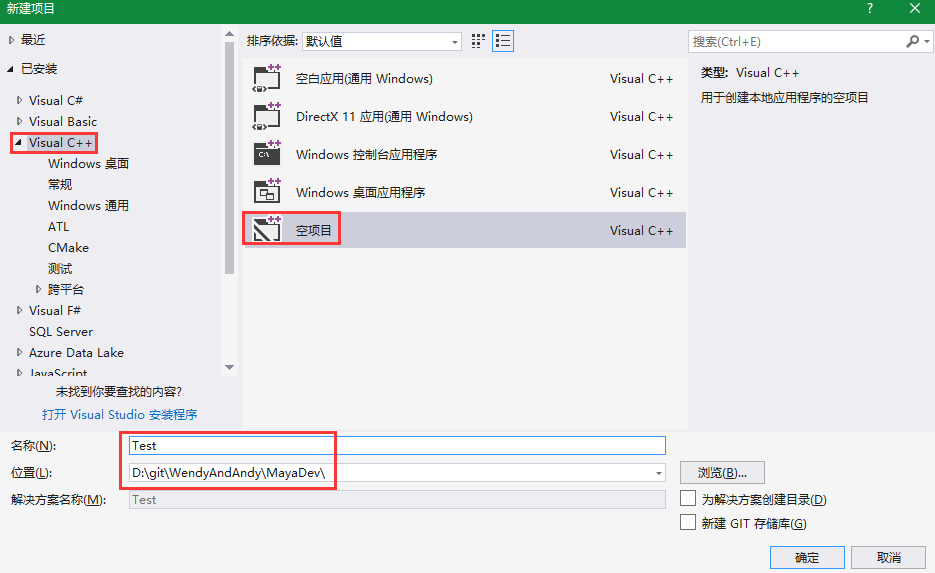Select SQL Server in the tree
Viewport: 935px width, 573px height.
point(61,332)
